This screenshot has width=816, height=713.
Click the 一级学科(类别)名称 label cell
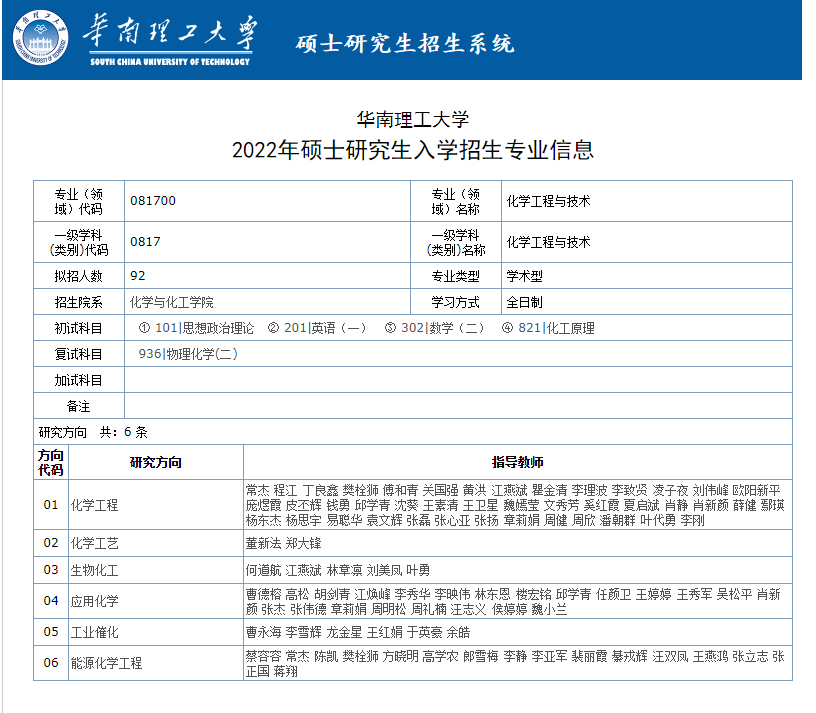pyautogui.click(x=456, y=243)
